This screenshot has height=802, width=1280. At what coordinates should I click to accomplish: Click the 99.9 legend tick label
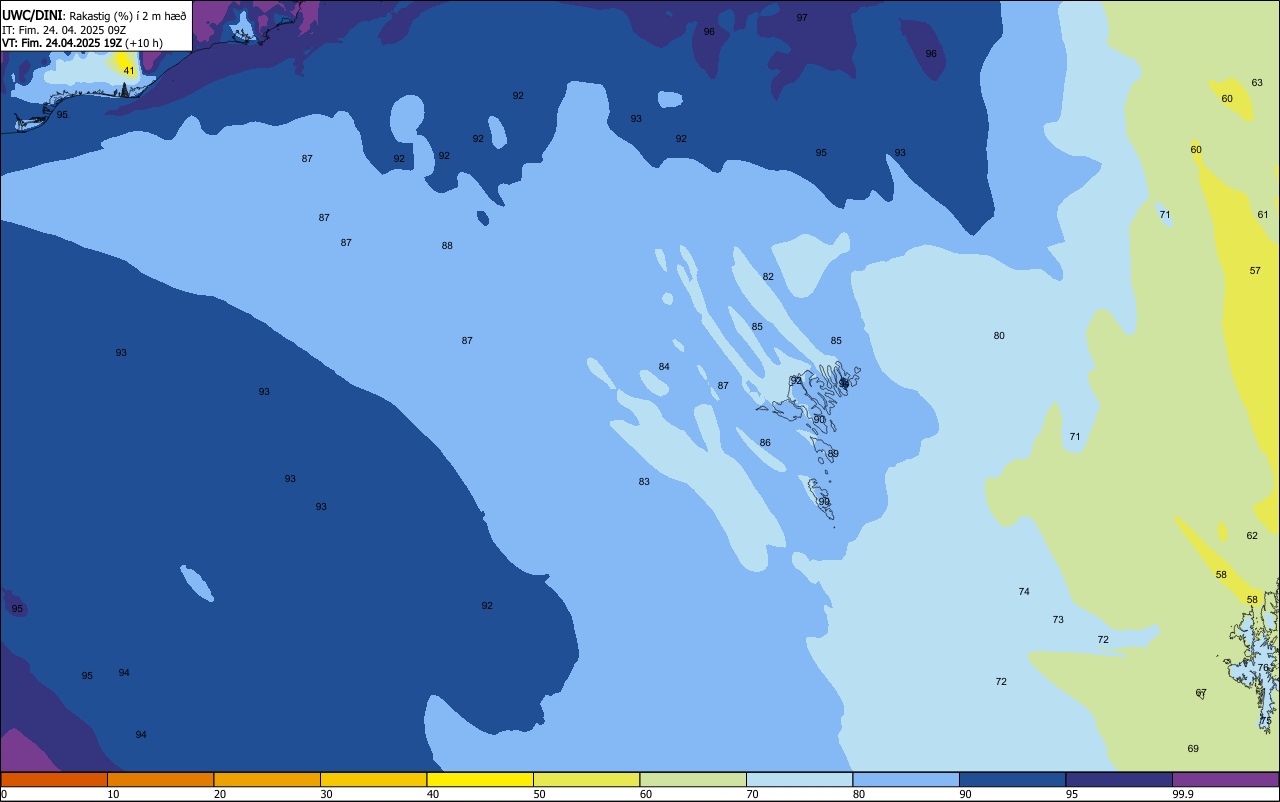1183,794
